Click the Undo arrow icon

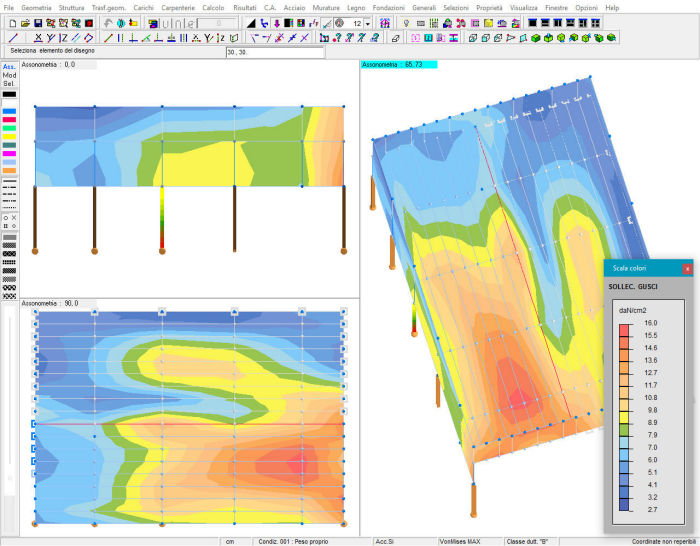[x=108, y=22]
